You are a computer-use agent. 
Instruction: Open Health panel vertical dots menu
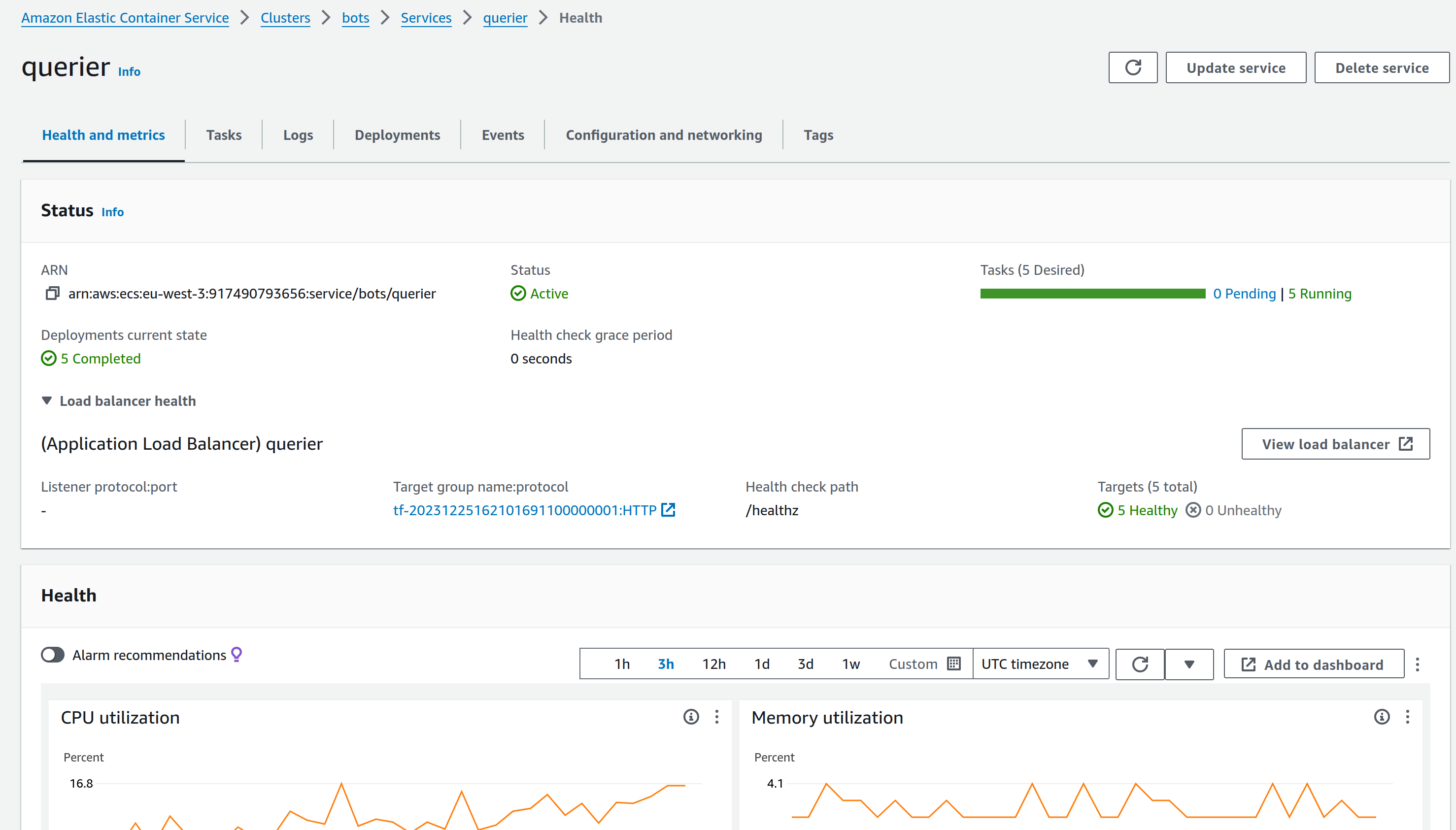pos(1417,664)
